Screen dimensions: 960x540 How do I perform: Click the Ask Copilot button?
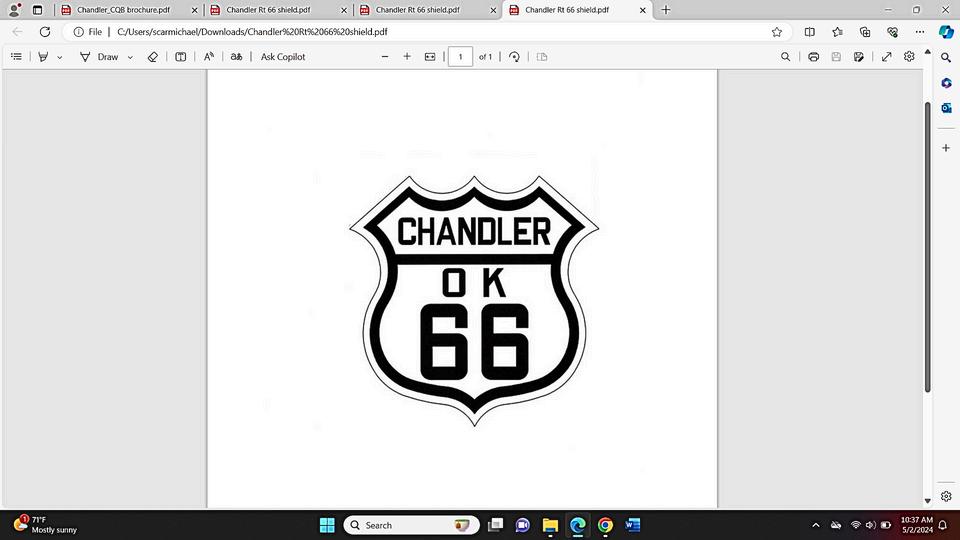point(283,56)
